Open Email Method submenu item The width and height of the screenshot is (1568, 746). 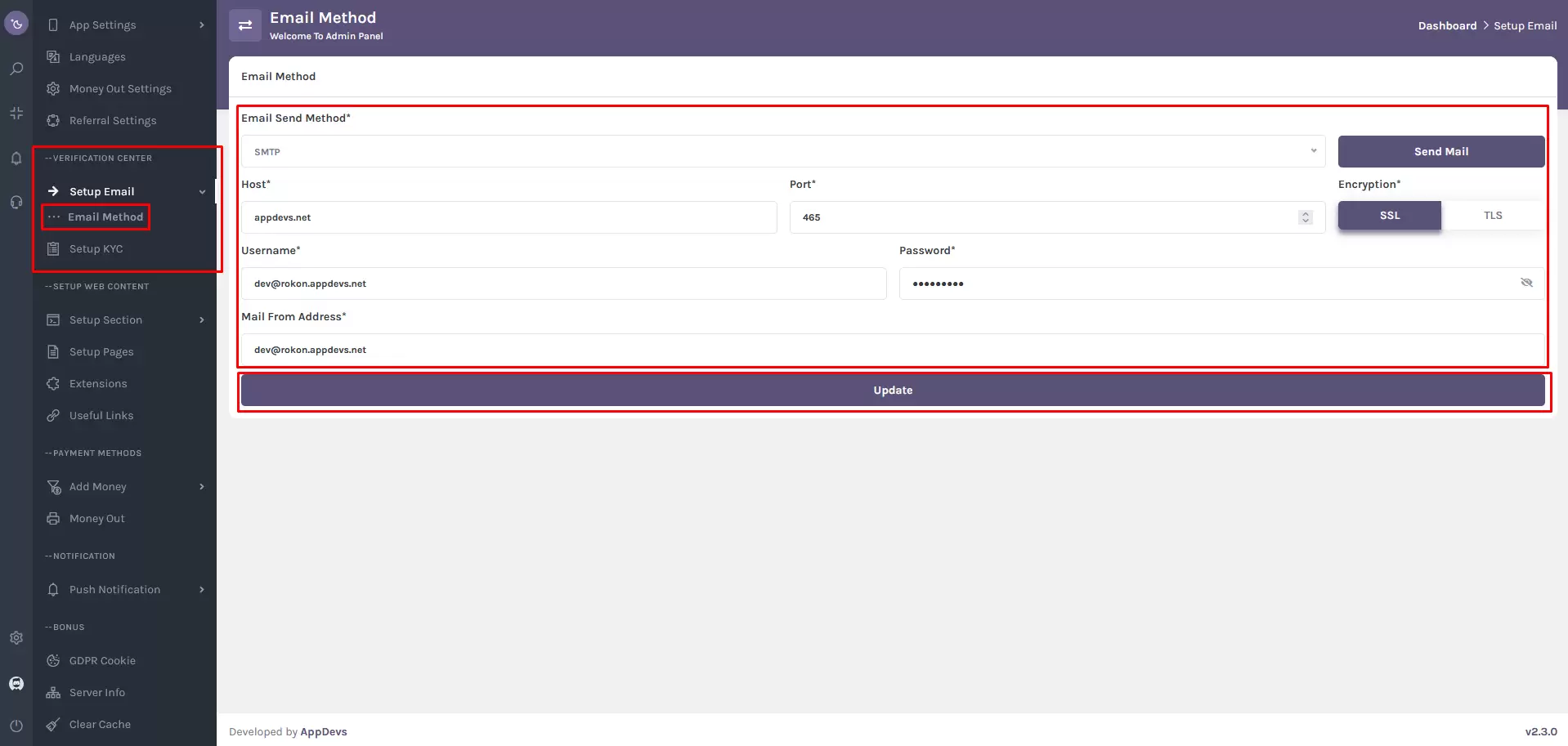(x=105, y=217)
